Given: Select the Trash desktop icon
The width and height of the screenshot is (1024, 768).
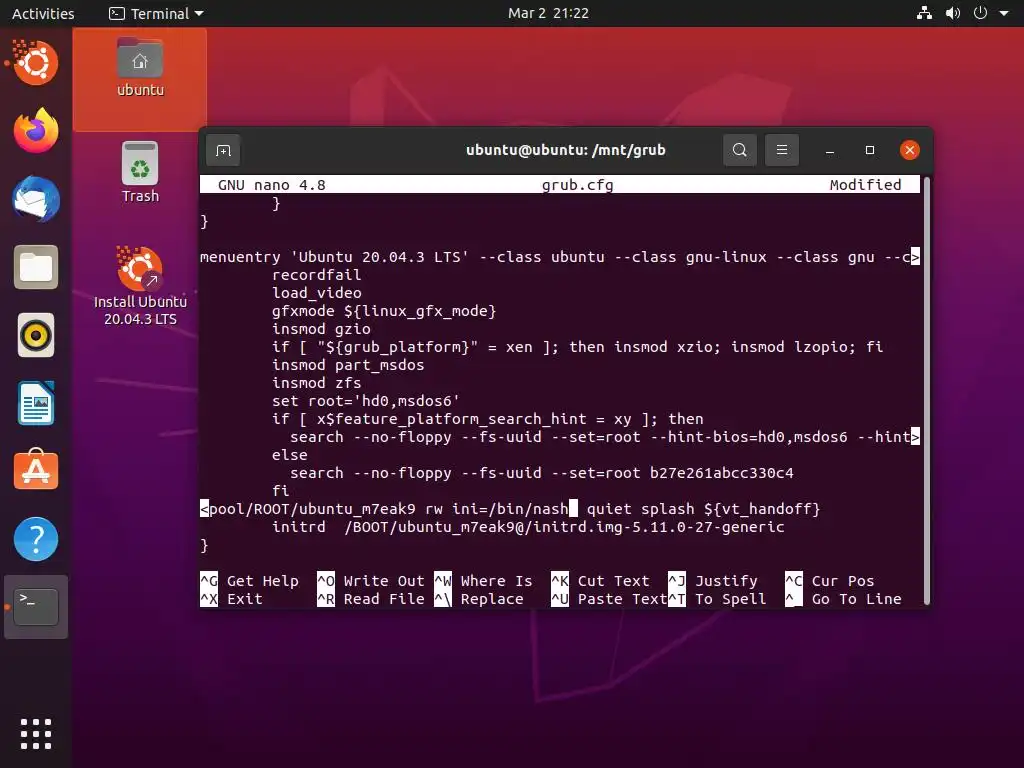Looking at the screenshot, I should 140,172.
